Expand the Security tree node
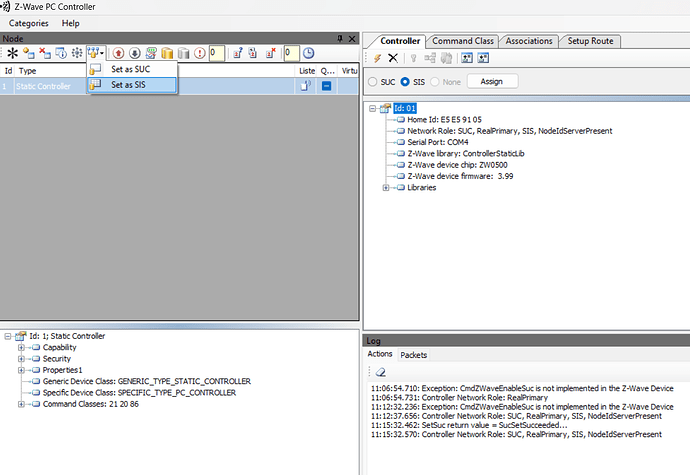 click(x=21, y=359)
